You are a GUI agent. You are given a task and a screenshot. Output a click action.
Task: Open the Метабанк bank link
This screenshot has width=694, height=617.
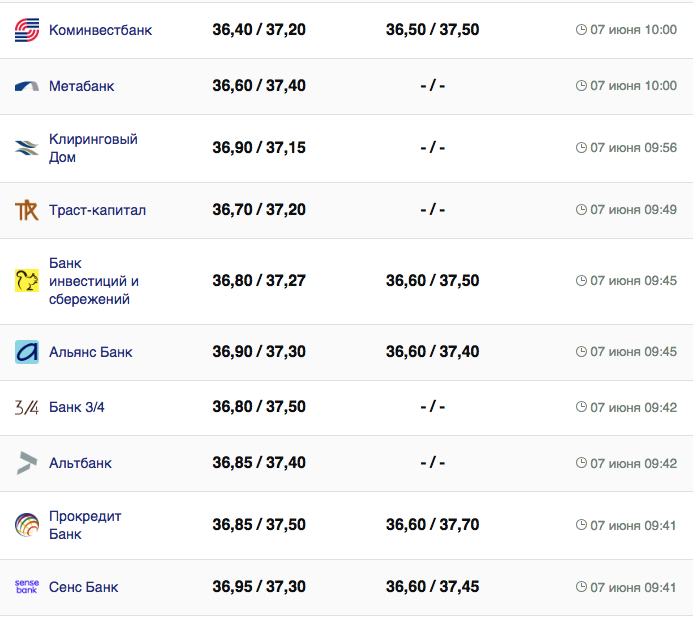pos(81,86)
